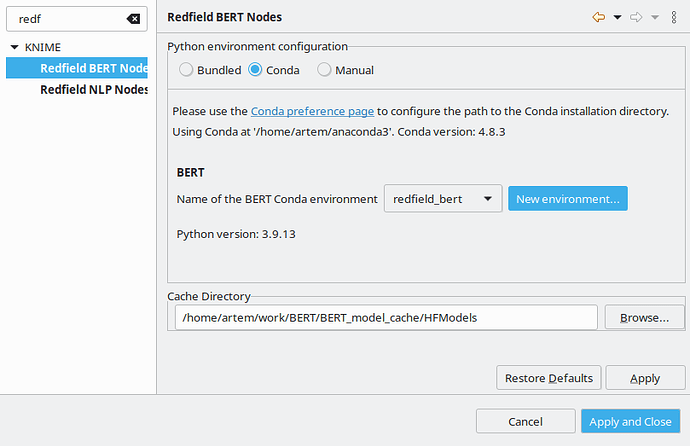
Task: Click 'Python environment configuration' group label
Action: [x=257, y=47]
